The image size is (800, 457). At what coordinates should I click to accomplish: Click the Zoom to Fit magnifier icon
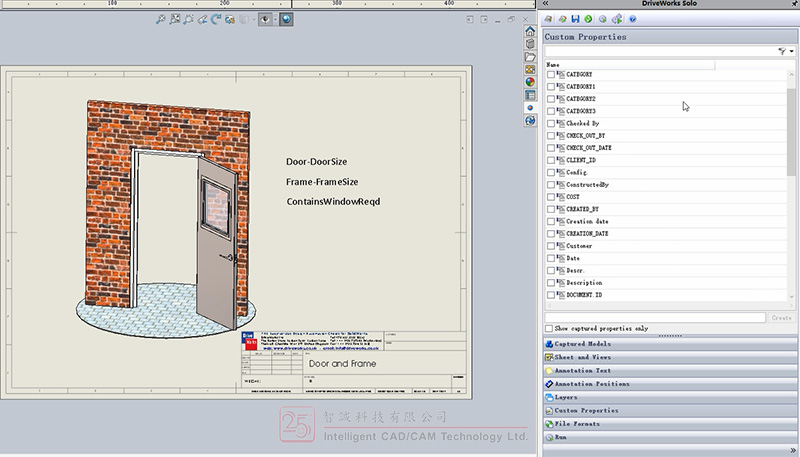pos(160,19)
